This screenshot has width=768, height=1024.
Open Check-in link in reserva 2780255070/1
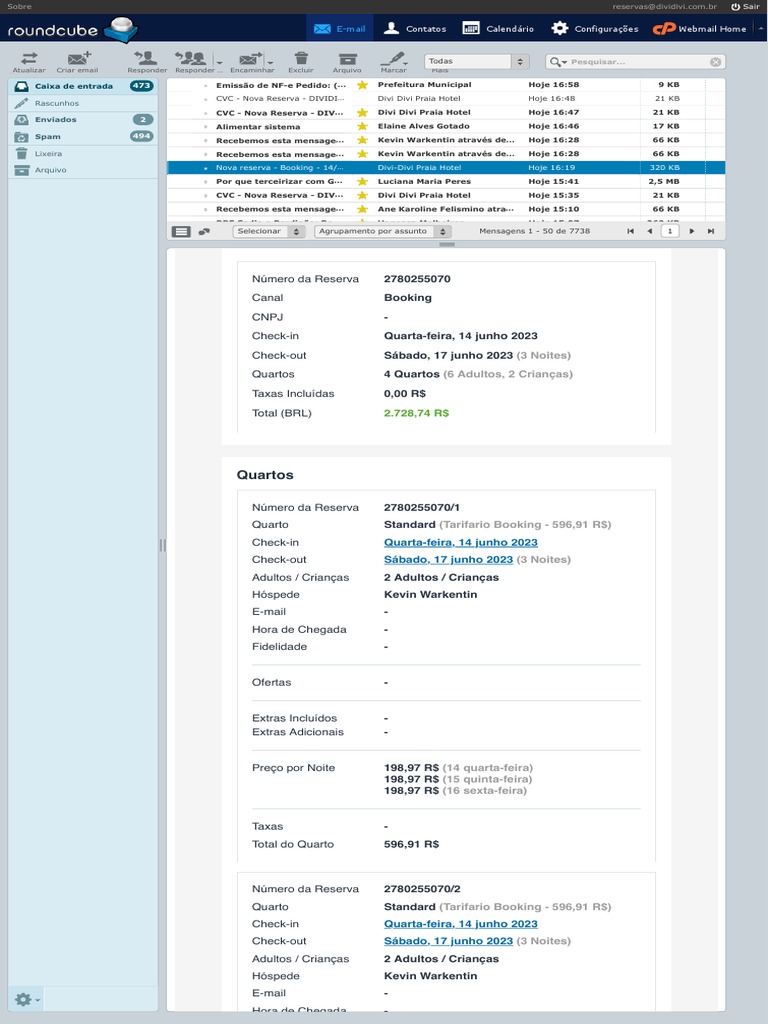pyautogui.click(x=460, y=542)
